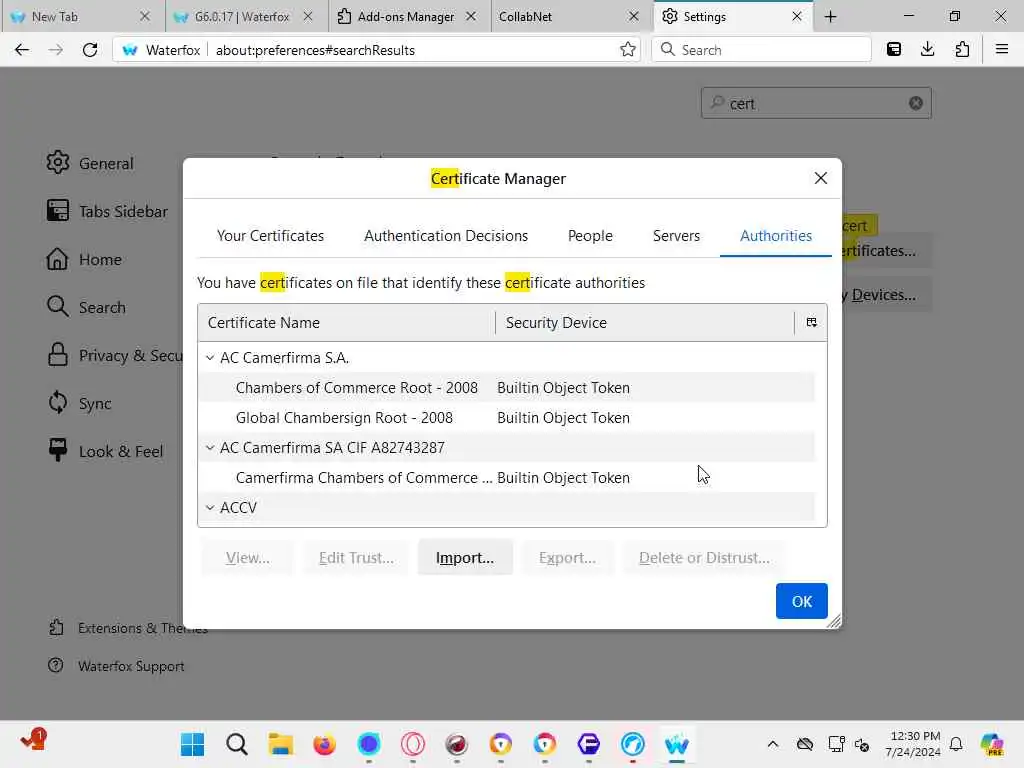Click the settings search field containing cert
This screenshot has width=1024, height=768.
pos(816,103)
